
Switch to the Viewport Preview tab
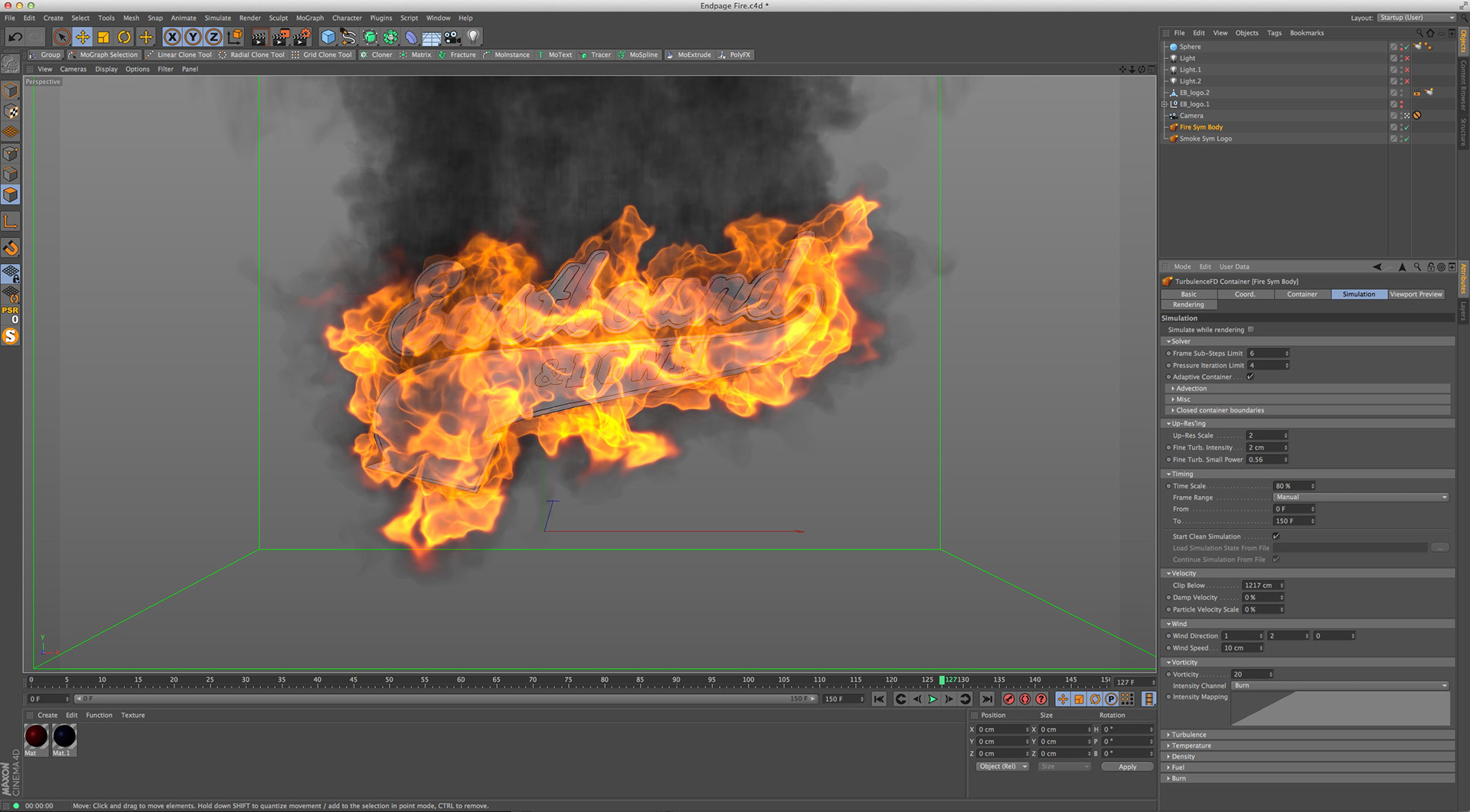(x=1416, y=295)
